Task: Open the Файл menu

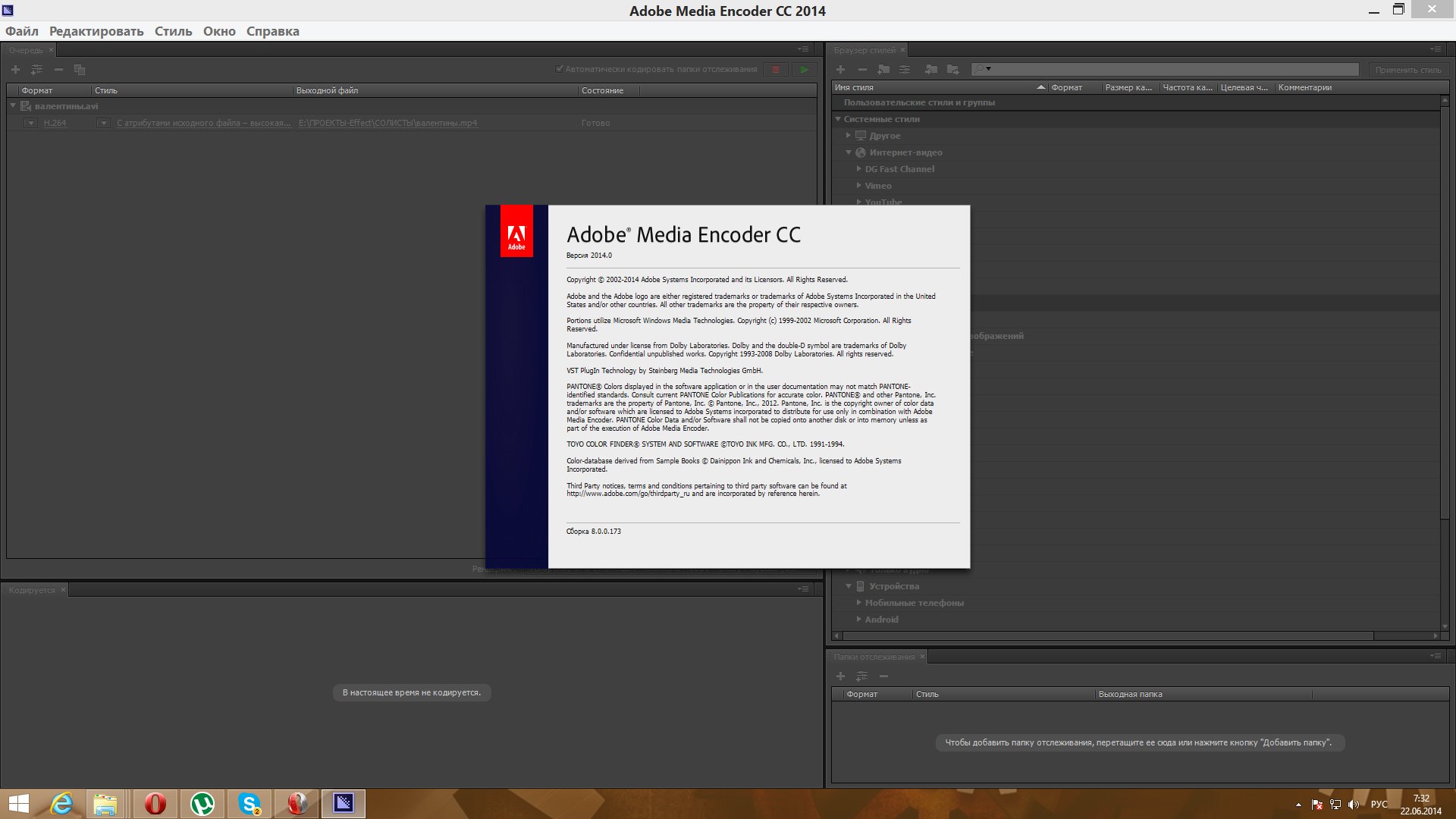Action: click(x=22, y=31)
